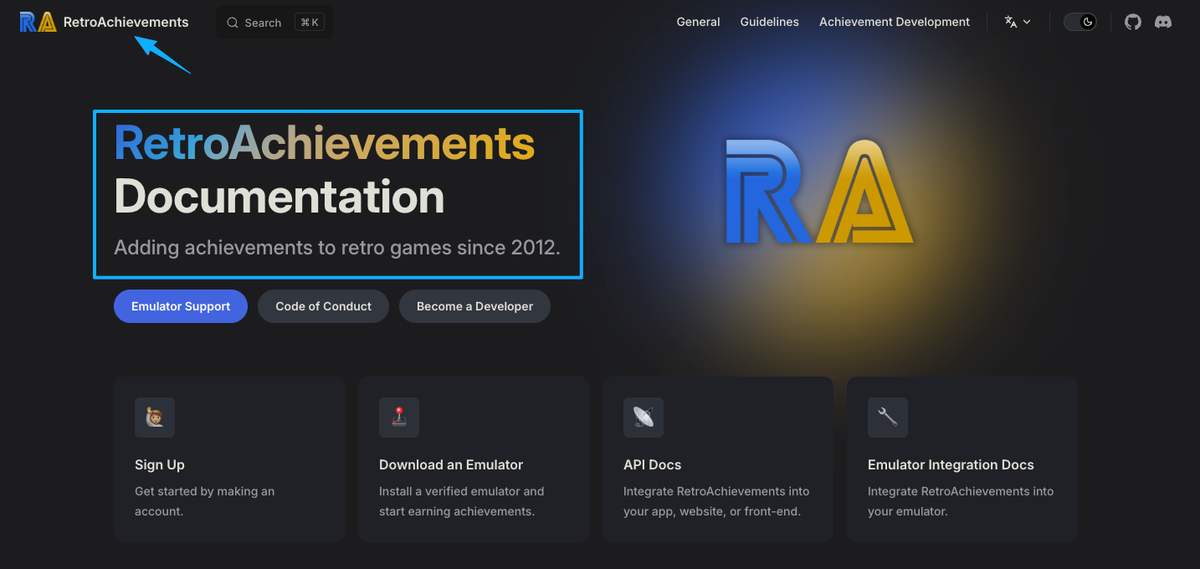1200x569 pixels.
Task: Click "Integrate RetroAchievements into your app" description
Action: pyautogui.click(x=716, y=501)
